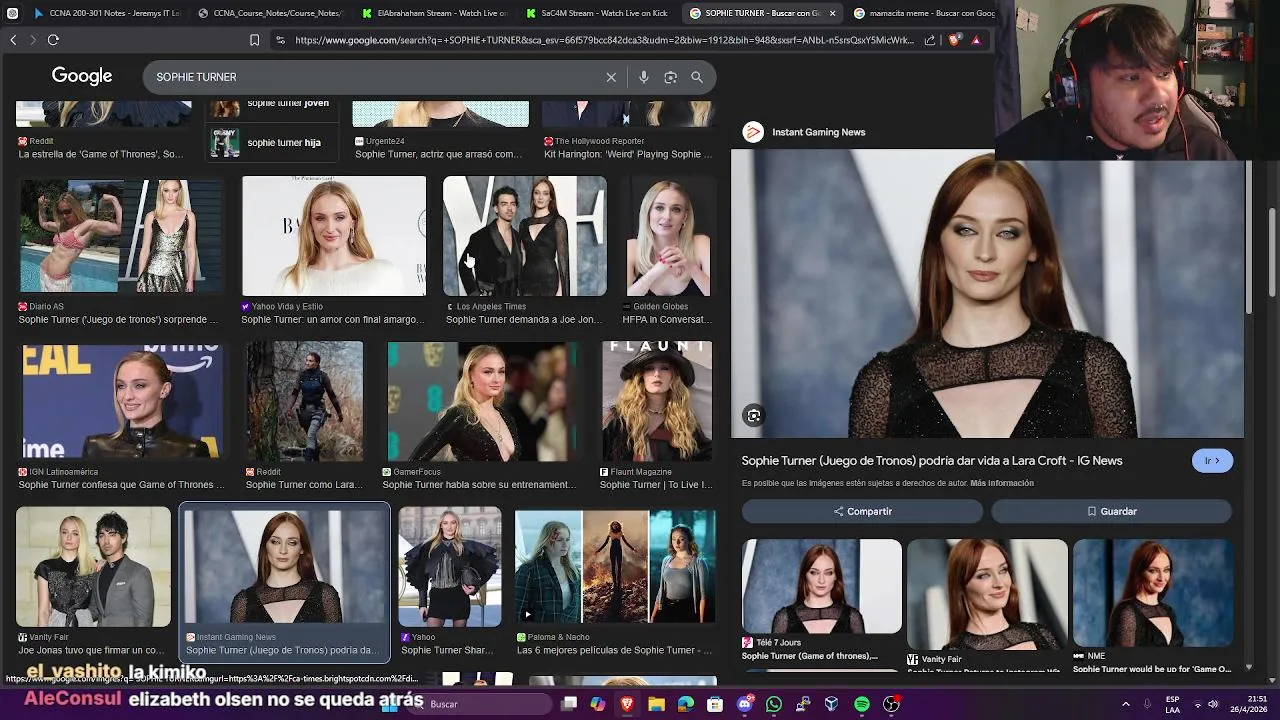Open 'Más información' copyright link

(1002, 483)
